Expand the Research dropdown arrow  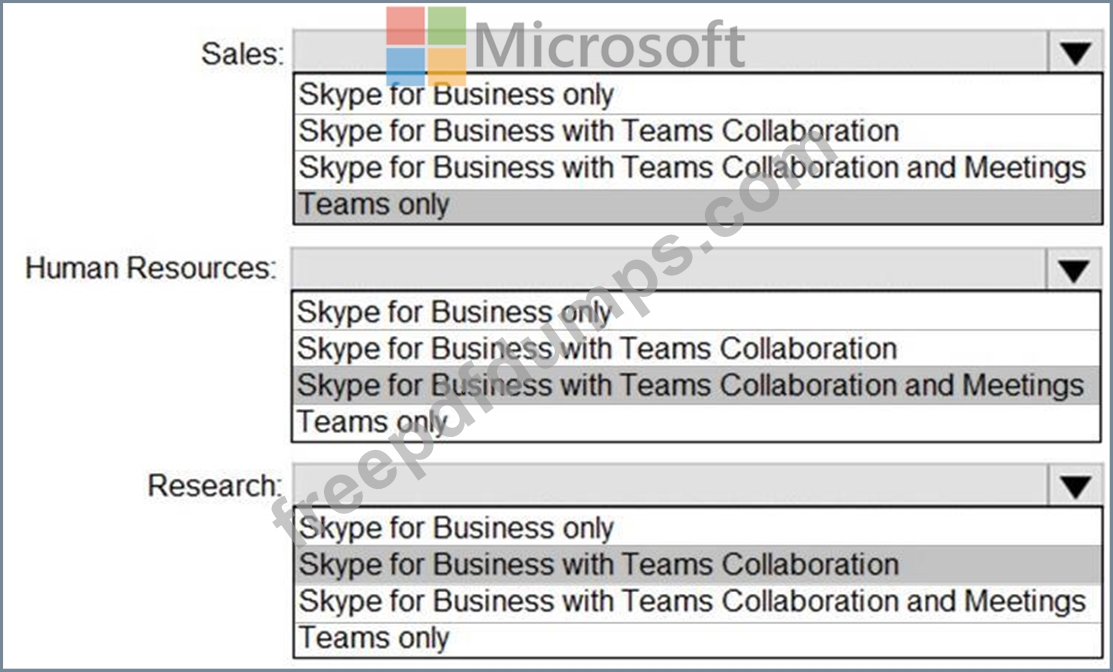coord(1075,487)
